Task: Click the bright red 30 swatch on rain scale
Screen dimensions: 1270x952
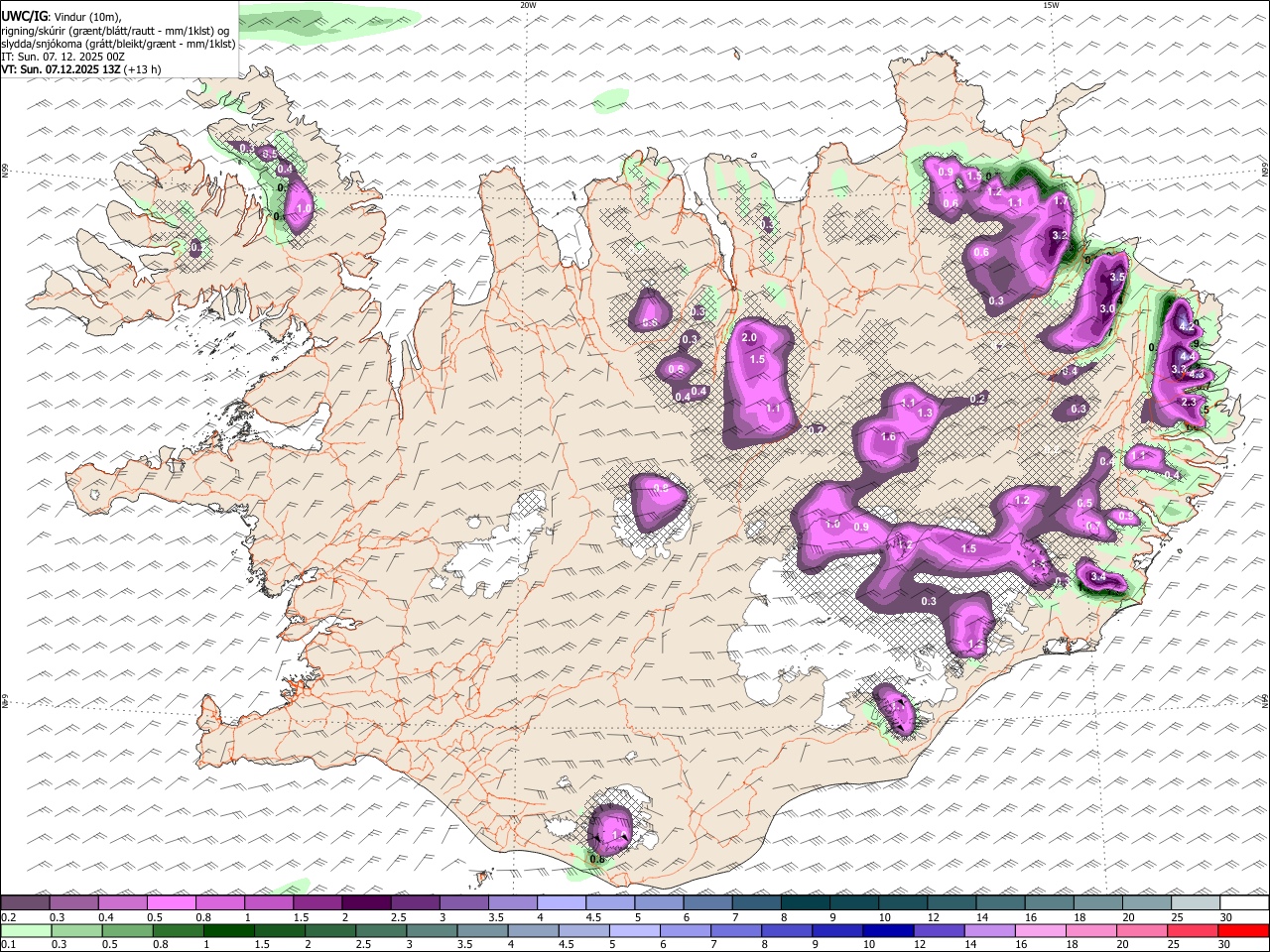Action: coord(1244,931)
